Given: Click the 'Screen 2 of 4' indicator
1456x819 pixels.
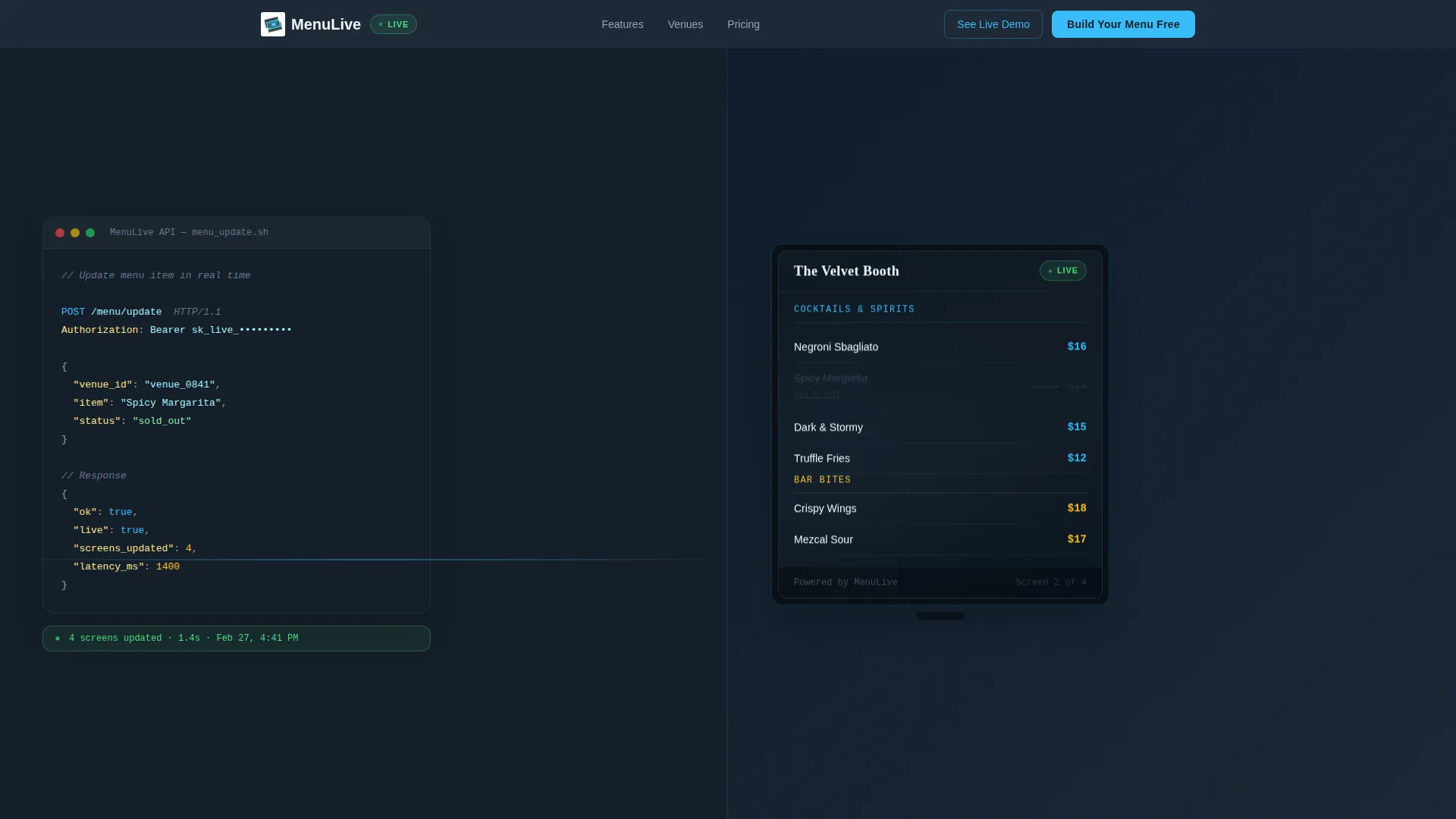Looking at the screenshot, I should click(x=1051, y=582).
